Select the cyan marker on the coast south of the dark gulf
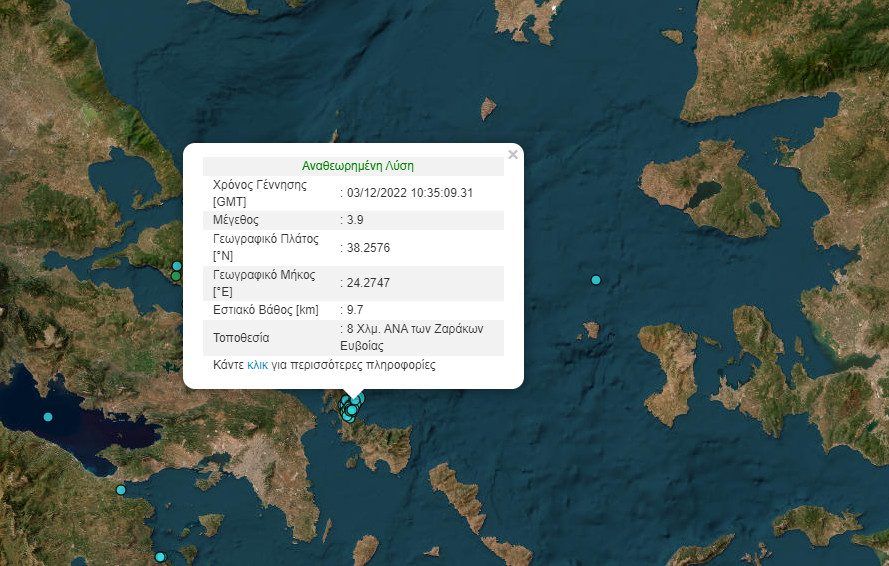Image resolution: width=889 pixels, height=566 pixels. [x=121, y=490]
